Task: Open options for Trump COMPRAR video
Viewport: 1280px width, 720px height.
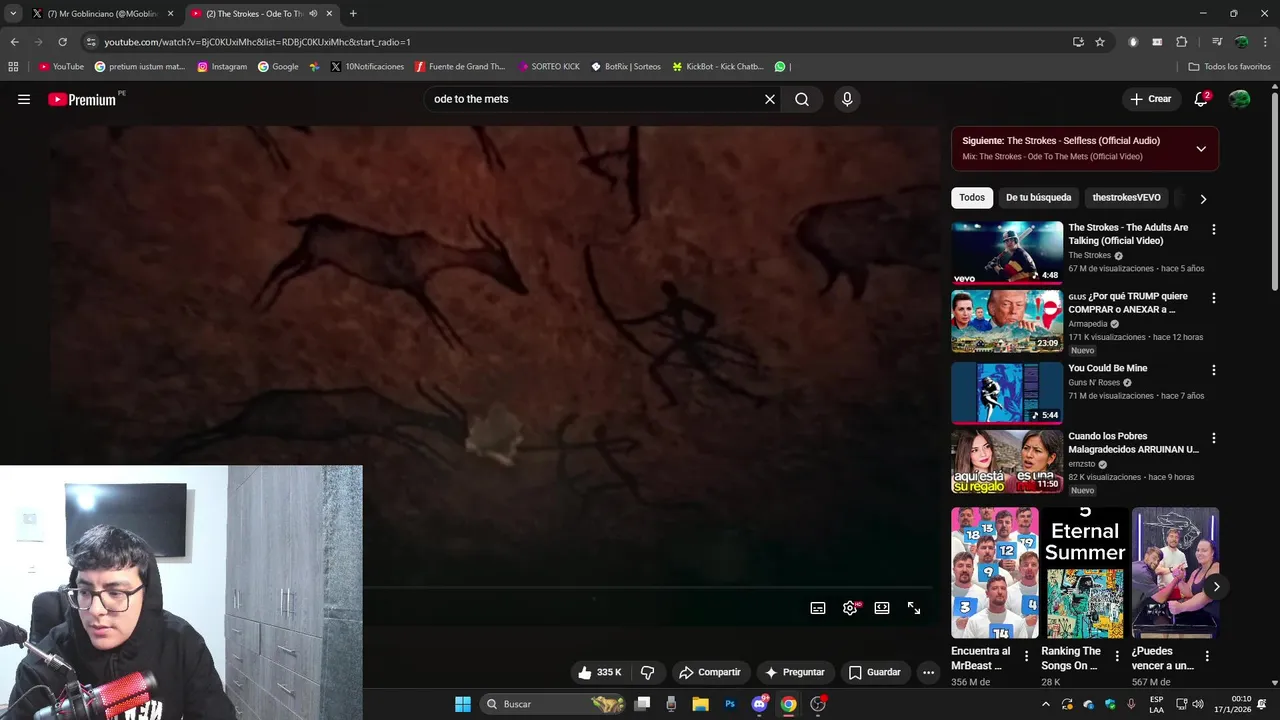Action: coord(1214,298)
